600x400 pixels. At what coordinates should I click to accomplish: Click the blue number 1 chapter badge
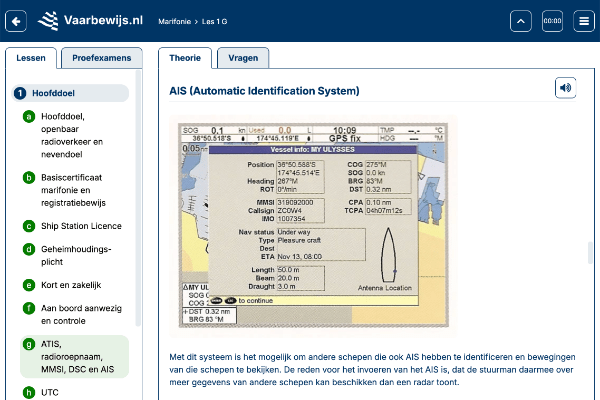click(x=20, y=93)
